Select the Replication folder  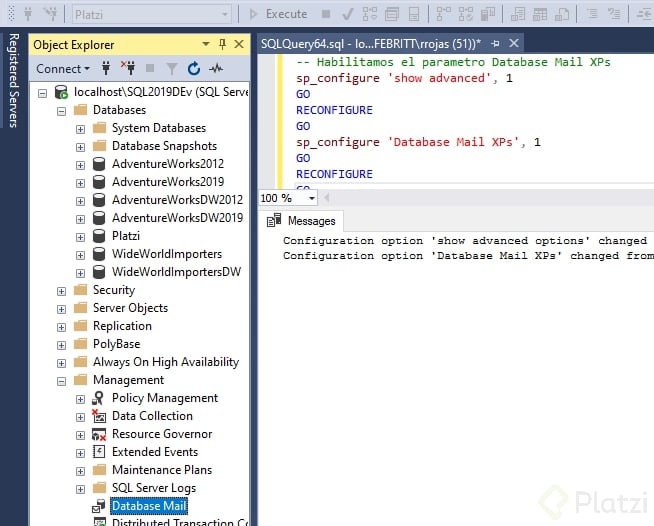(122, 326)
